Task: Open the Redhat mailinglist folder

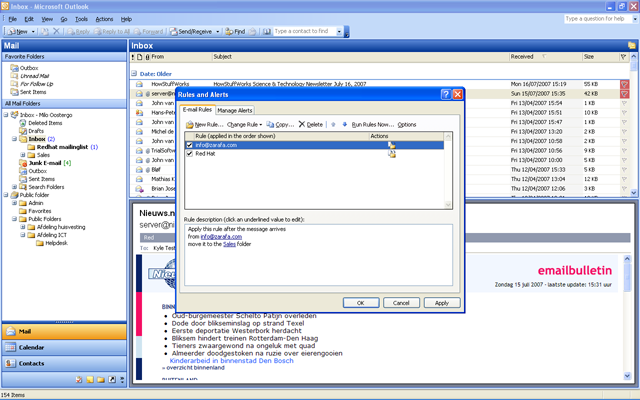Action: [x=63, y=147]
